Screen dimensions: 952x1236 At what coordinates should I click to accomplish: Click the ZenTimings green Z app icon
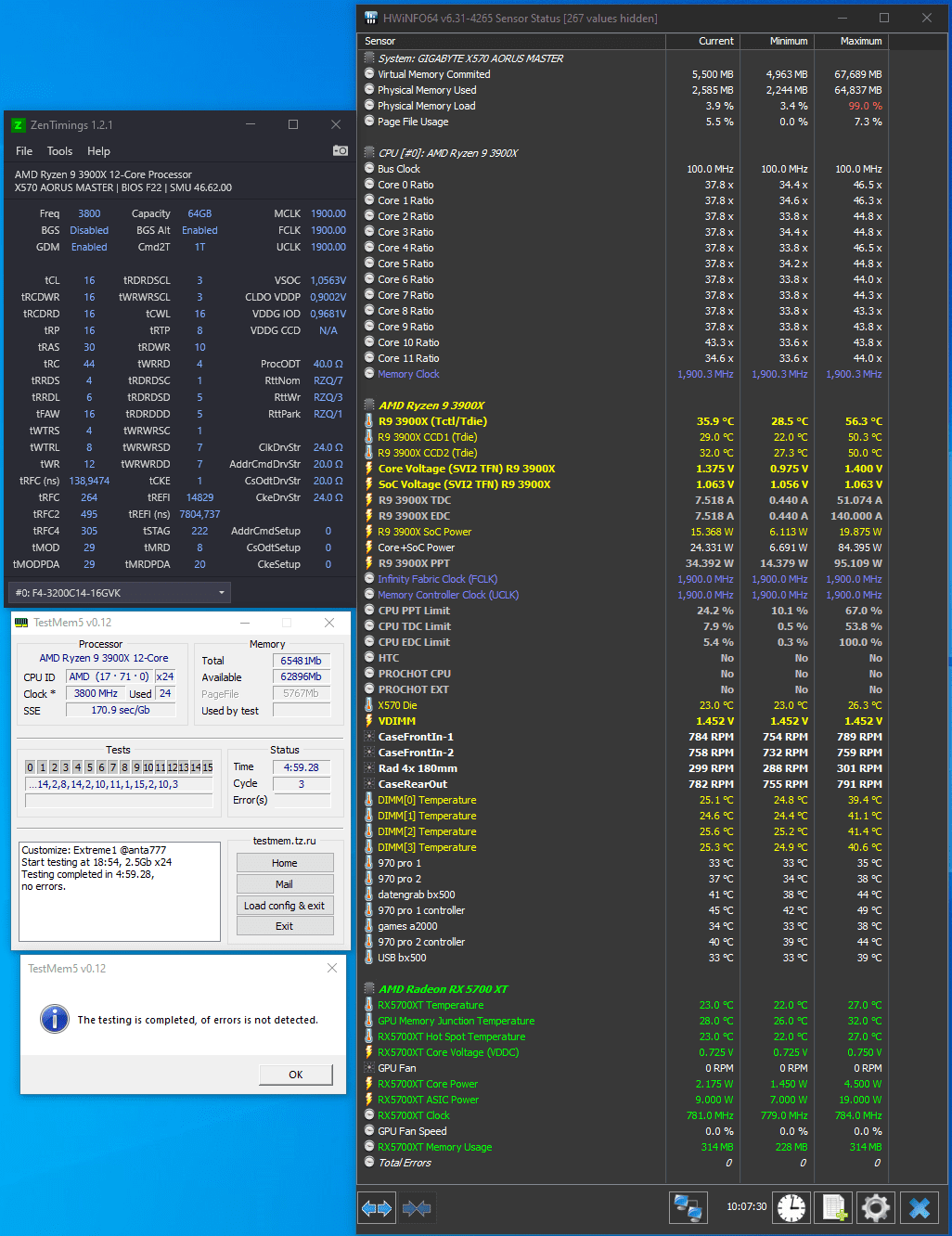18,125
